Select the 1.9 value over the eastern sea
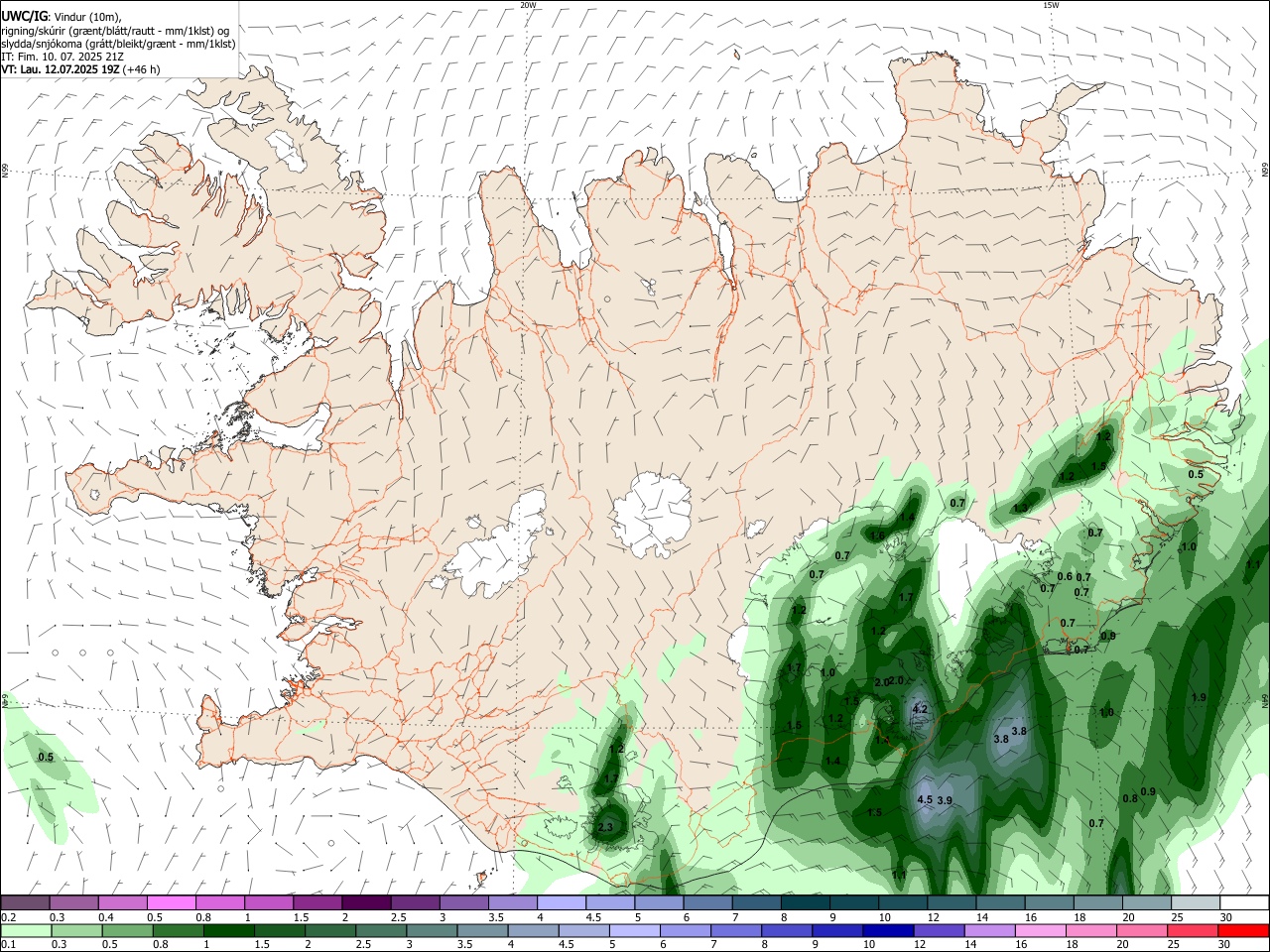This screenshot has width=1270, height=952. pyautogui.click(x=1199, y=697)
